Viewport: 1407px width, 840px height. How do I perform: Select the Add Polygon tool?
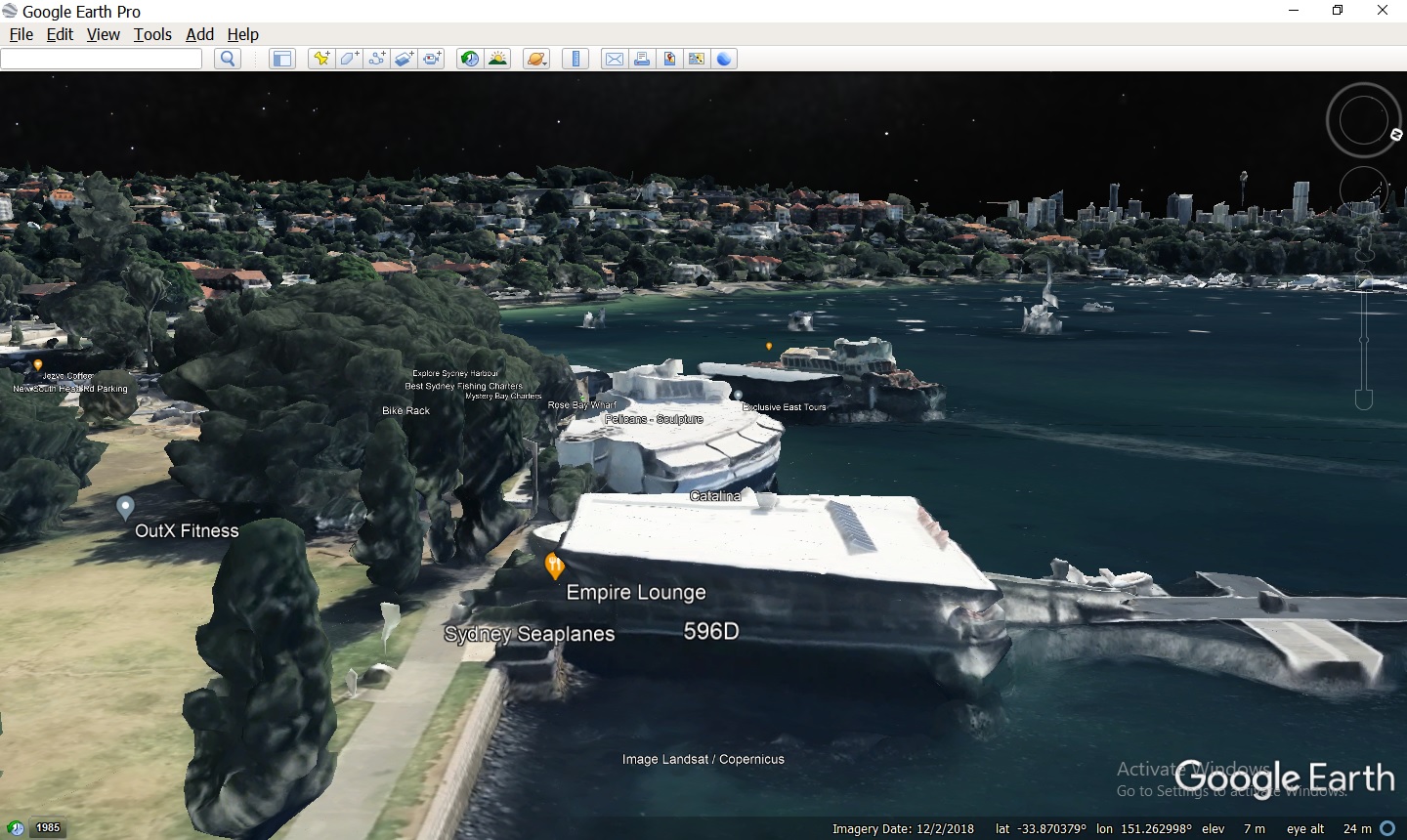tap(348, 59)
